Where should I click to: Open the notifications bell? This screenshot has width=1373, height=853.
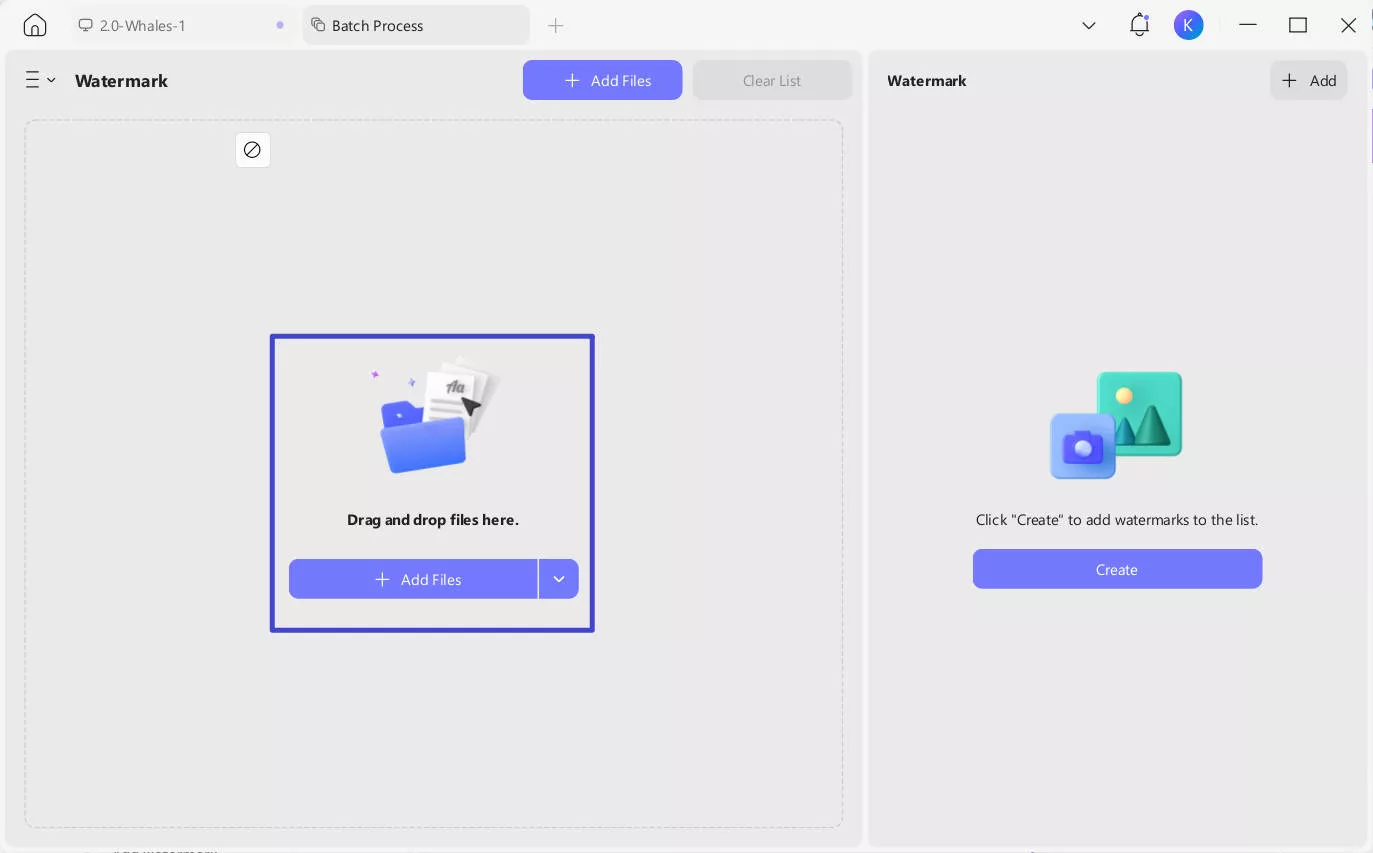[x=1139, y=25]
